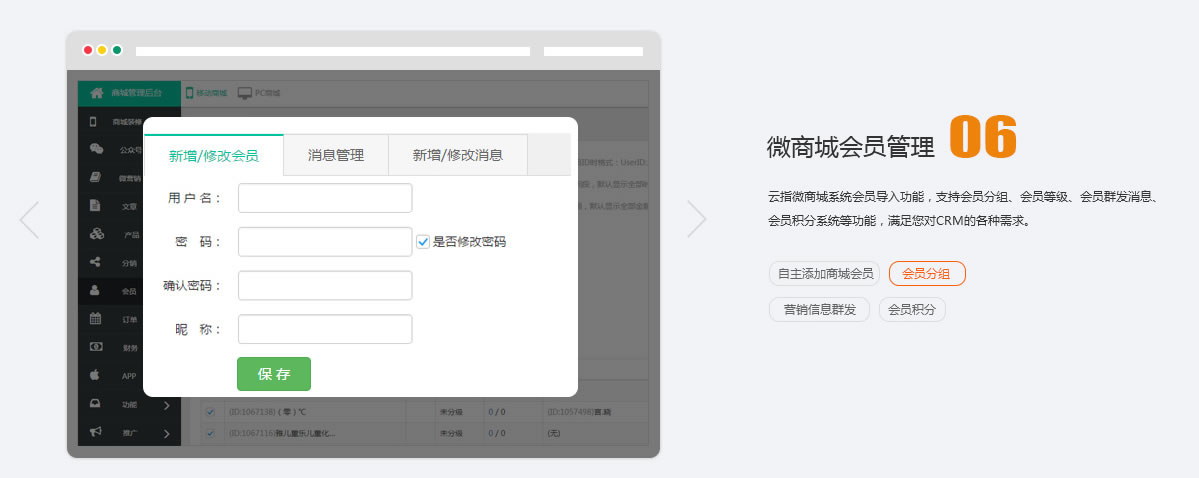1199x478 pixels.
Task: Select the mobile store phone icon
Action: 190,93
